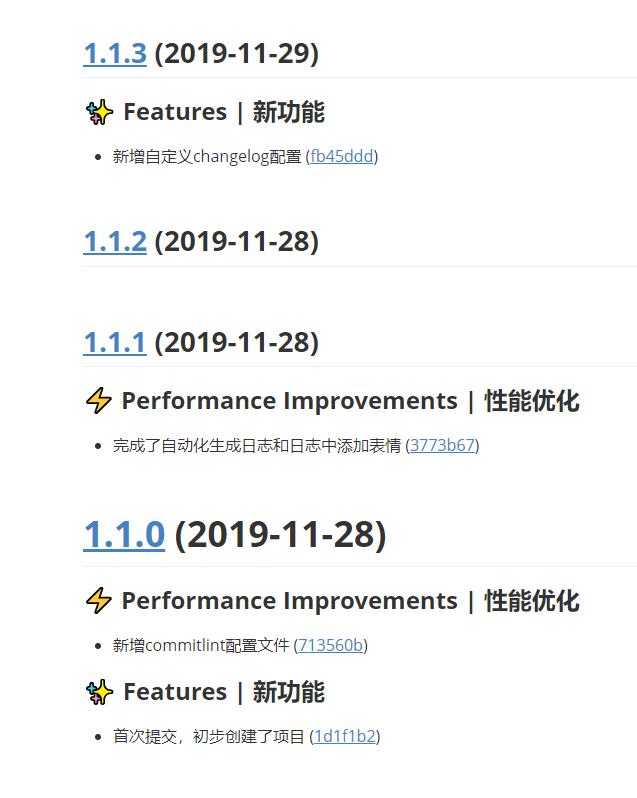Screen dimensions: 637x798
Task: Click Performance Improvements heading under 1.1.0
Action: point(351,601)
